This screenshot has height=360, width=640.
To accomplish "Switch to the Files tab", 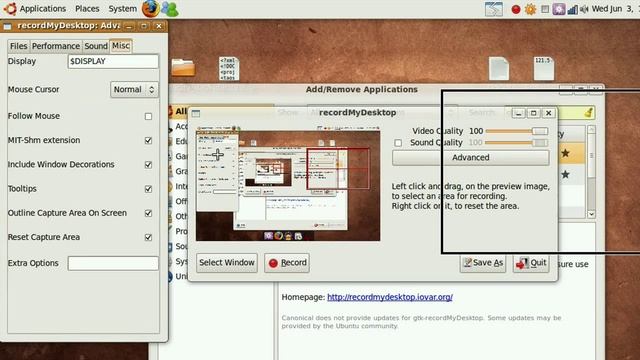I will tap(18, 46).
